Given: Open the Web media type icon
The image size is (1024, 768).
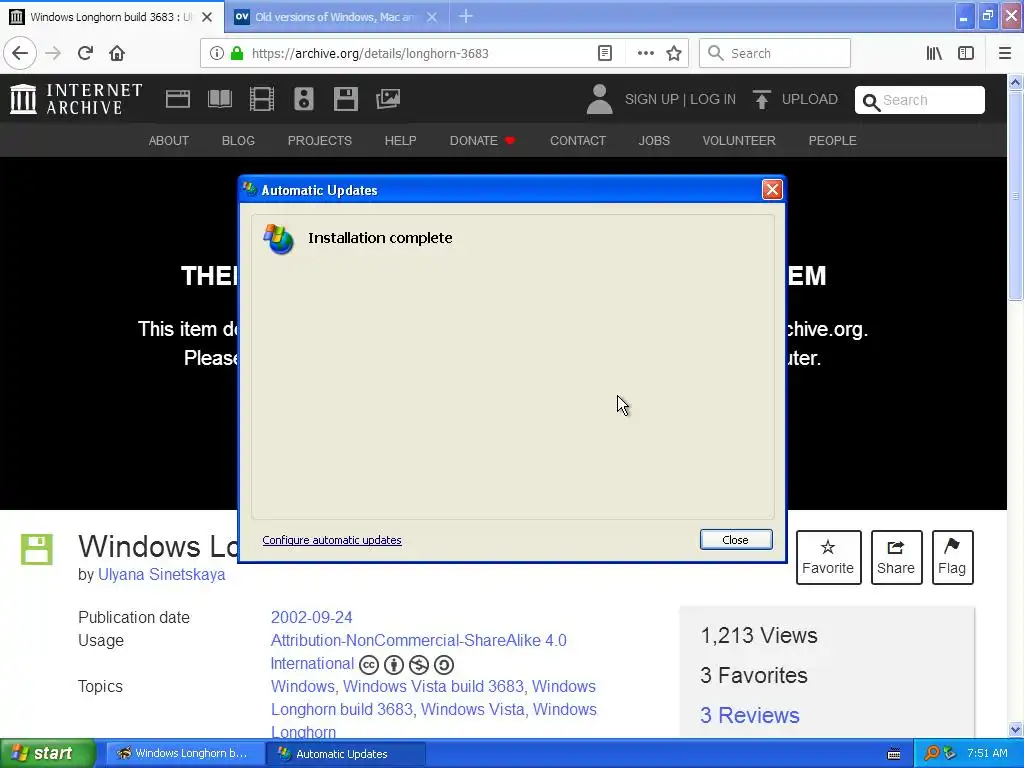Looking at the screenshot, I should (x=178, y=99).
